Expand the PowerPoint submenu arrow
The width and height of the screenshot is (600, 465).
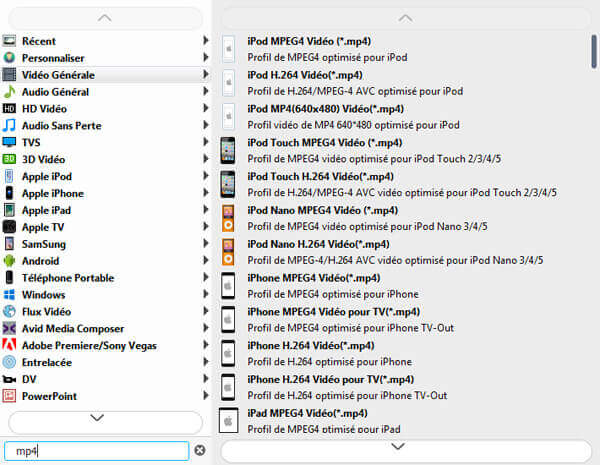pos(206,396)
